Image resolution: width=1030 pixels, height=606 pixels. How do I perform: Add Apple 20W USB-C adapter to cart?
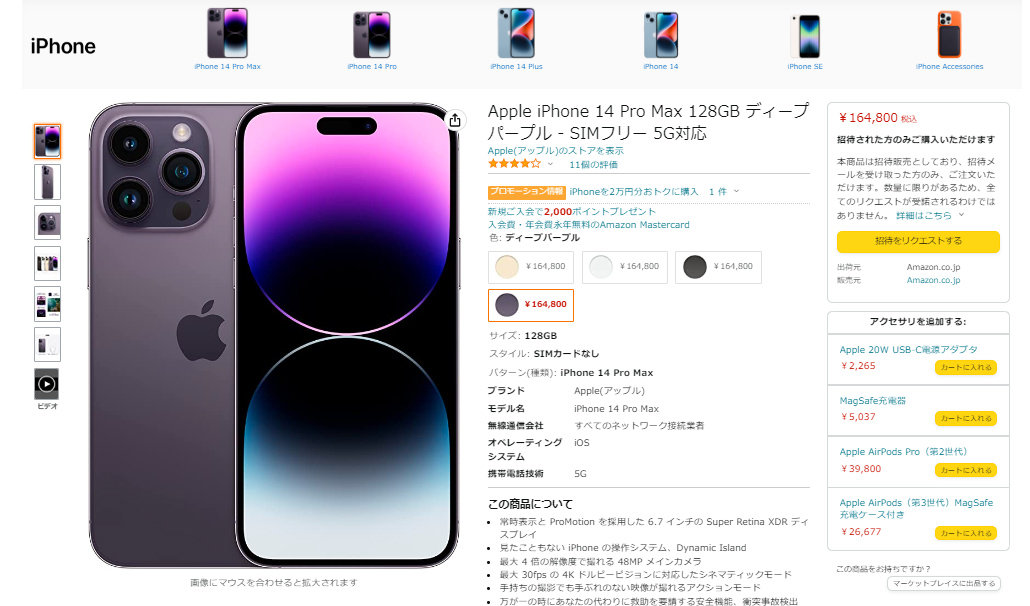pyautogui.click(x=966, y=367)
